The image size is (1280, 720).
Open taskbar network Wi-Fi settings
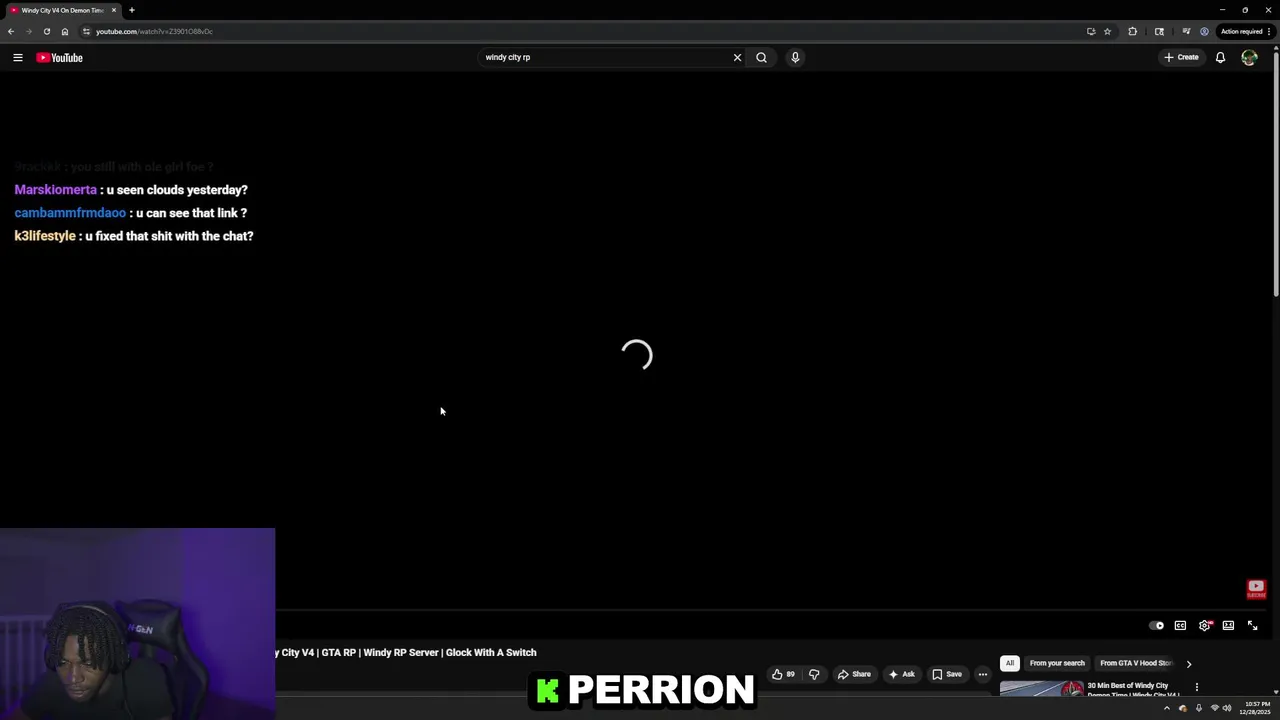tap(1215, 708)
